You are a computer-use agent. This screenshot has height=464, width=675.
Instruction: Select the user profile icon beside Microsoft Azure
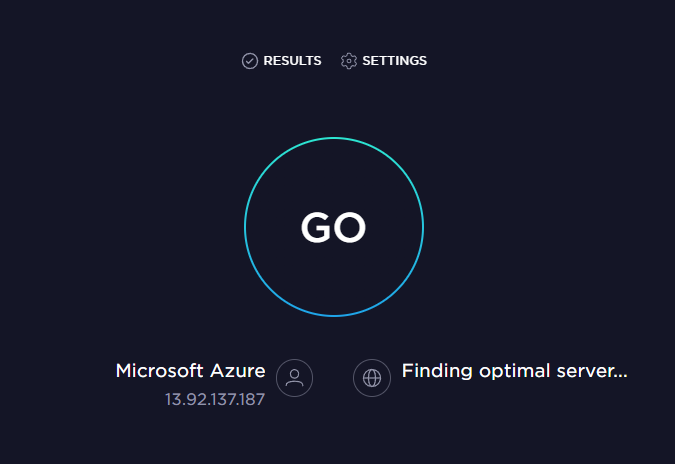click(x=294, y=378)
